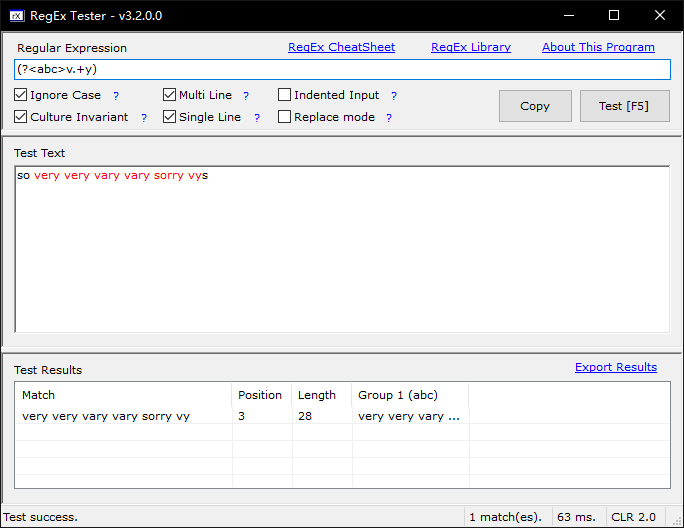
Task: Click the help icon beside Indented Input
Action: pyautogui.click(x=394, y=96)
